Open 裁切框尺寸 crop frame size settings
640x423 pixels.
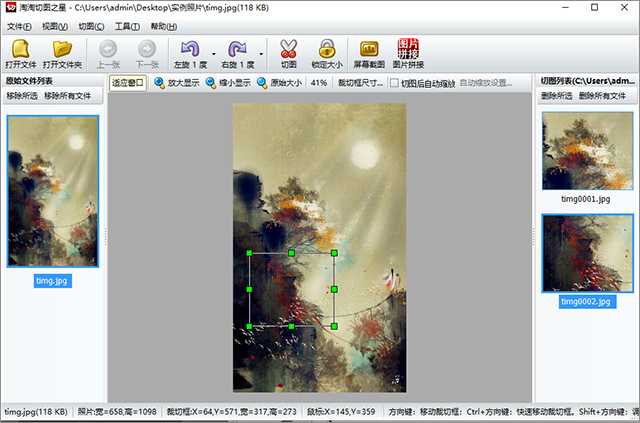360,83
